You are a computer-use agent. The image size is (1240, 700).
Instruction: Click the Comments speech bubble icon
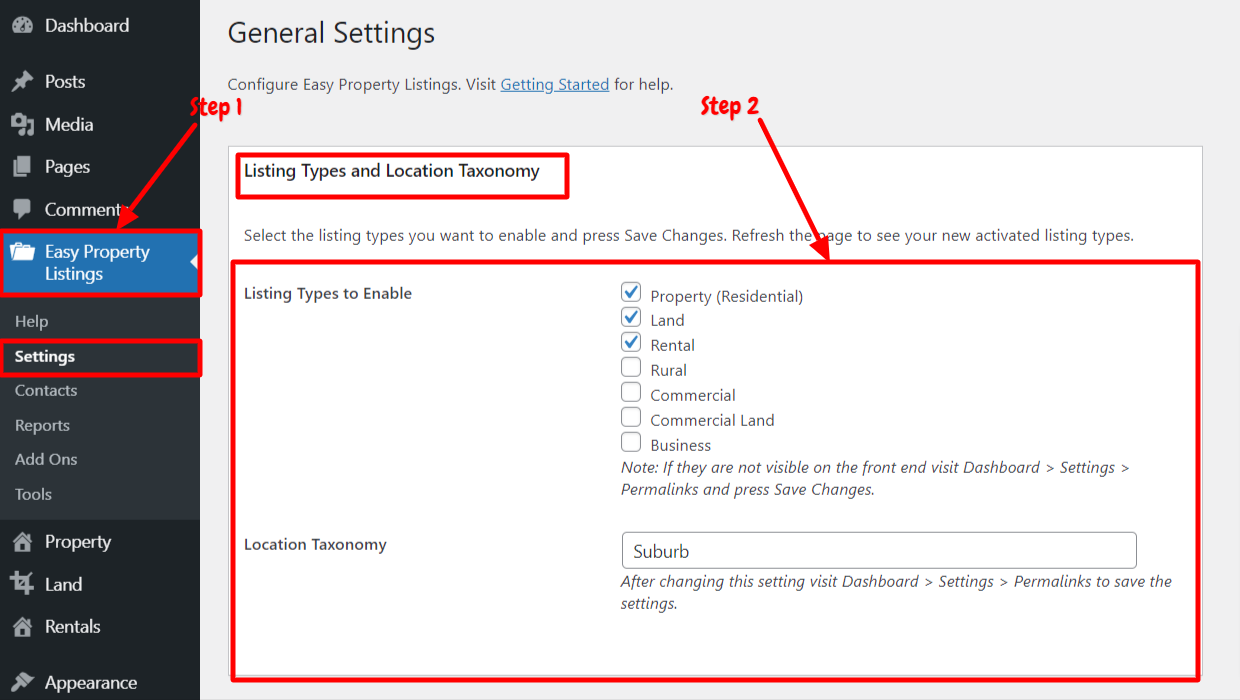coord(22,210)
